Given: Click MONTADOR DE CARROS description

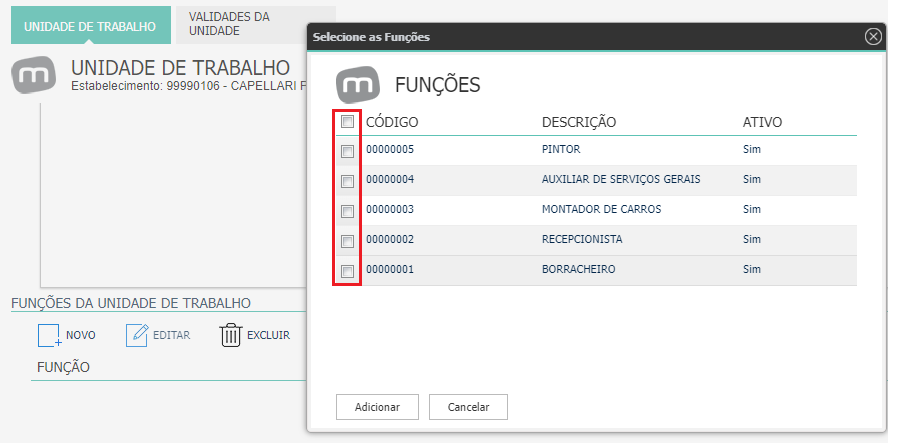Looking at the screenshot, I should (602, 209).
